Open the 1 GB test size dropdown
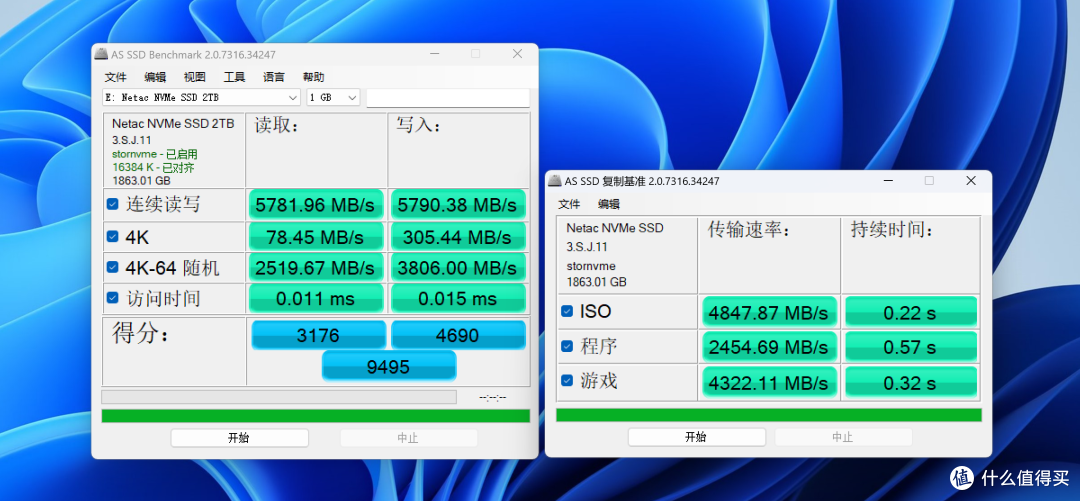Viewport: 1080px width, 501px height. tap(333, 98)
